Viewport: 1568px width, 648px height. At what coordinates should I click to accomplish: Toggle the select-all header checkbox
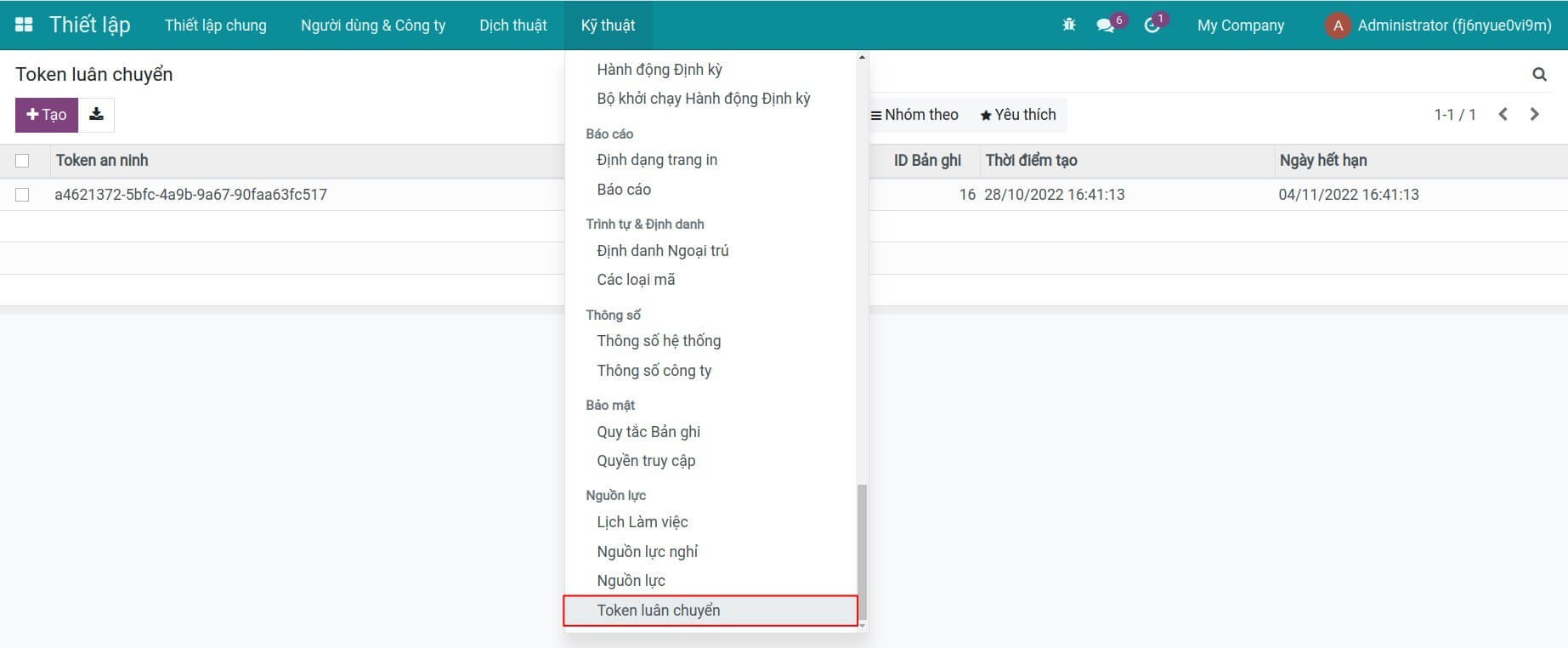point(22,161)
